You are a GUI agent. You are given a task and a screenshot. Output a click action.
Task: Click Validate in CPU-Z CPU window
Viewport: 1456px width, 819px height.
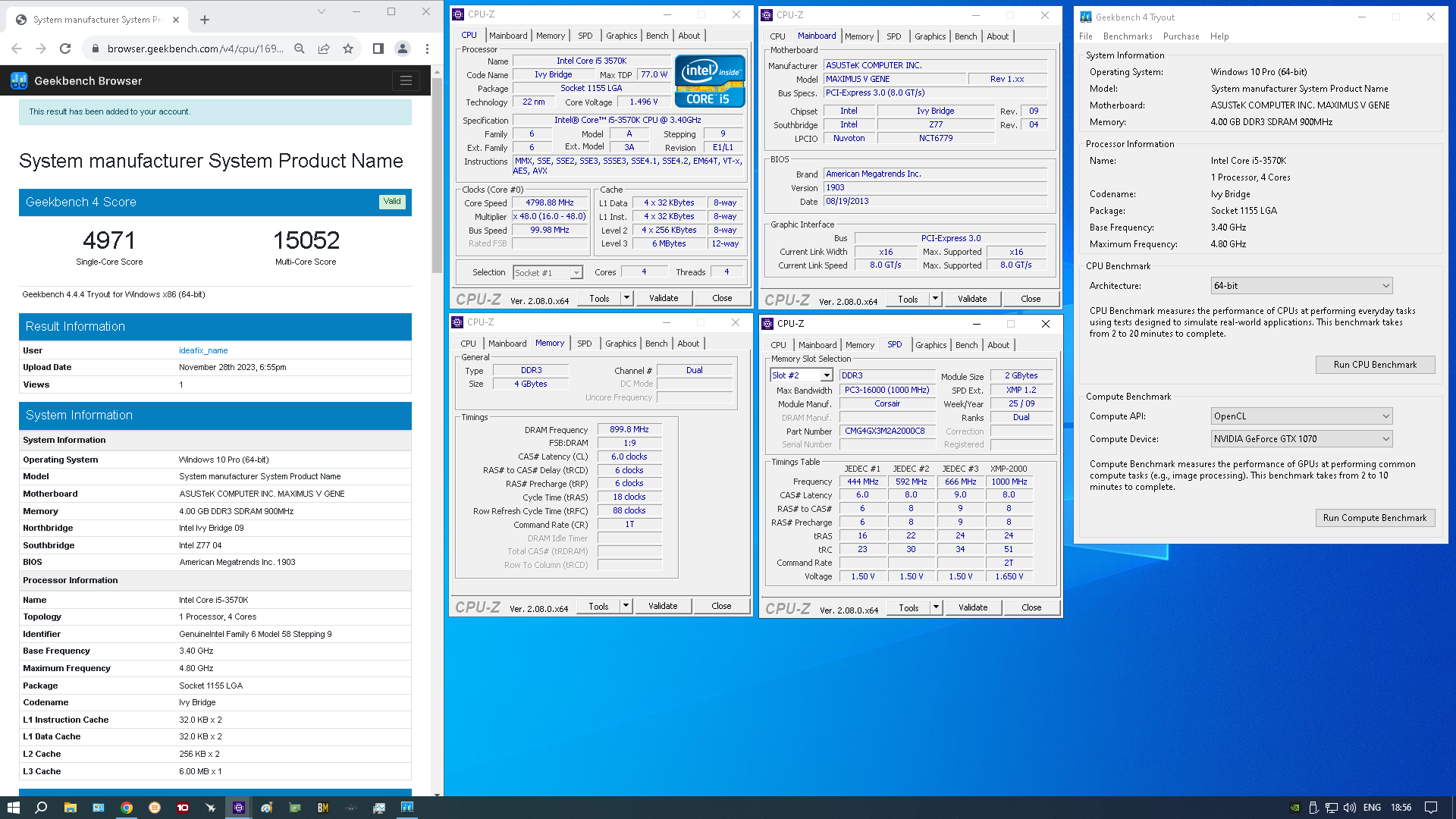click(664, 298)
